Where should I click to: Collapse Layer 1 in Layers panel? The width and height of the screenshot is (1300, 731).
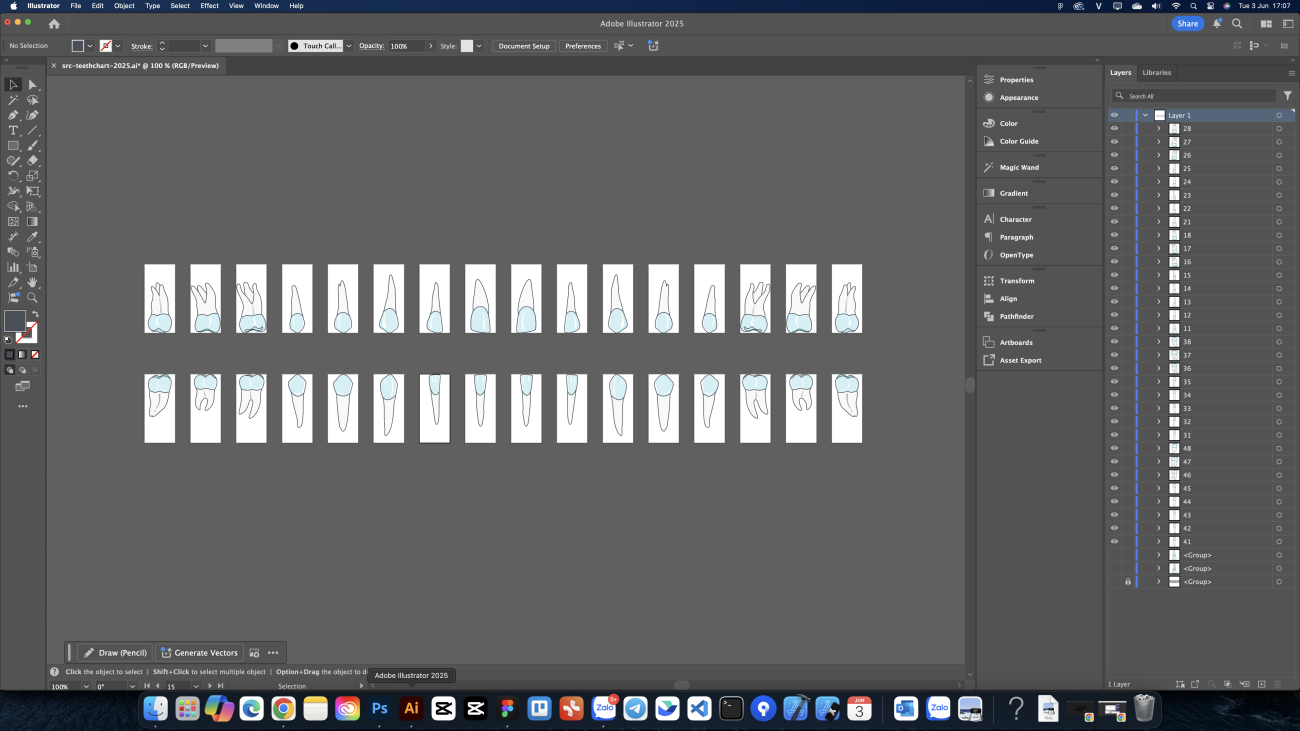coord(1145,115)
